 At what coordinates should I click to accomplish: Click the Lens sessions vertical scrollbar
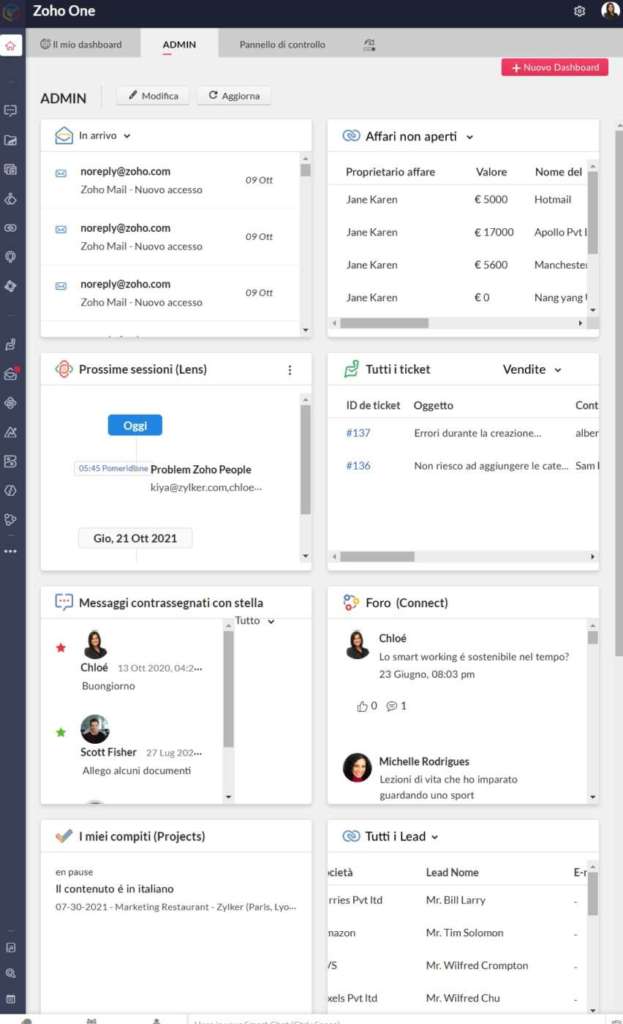pyautogui.click(x=305, y=460)
